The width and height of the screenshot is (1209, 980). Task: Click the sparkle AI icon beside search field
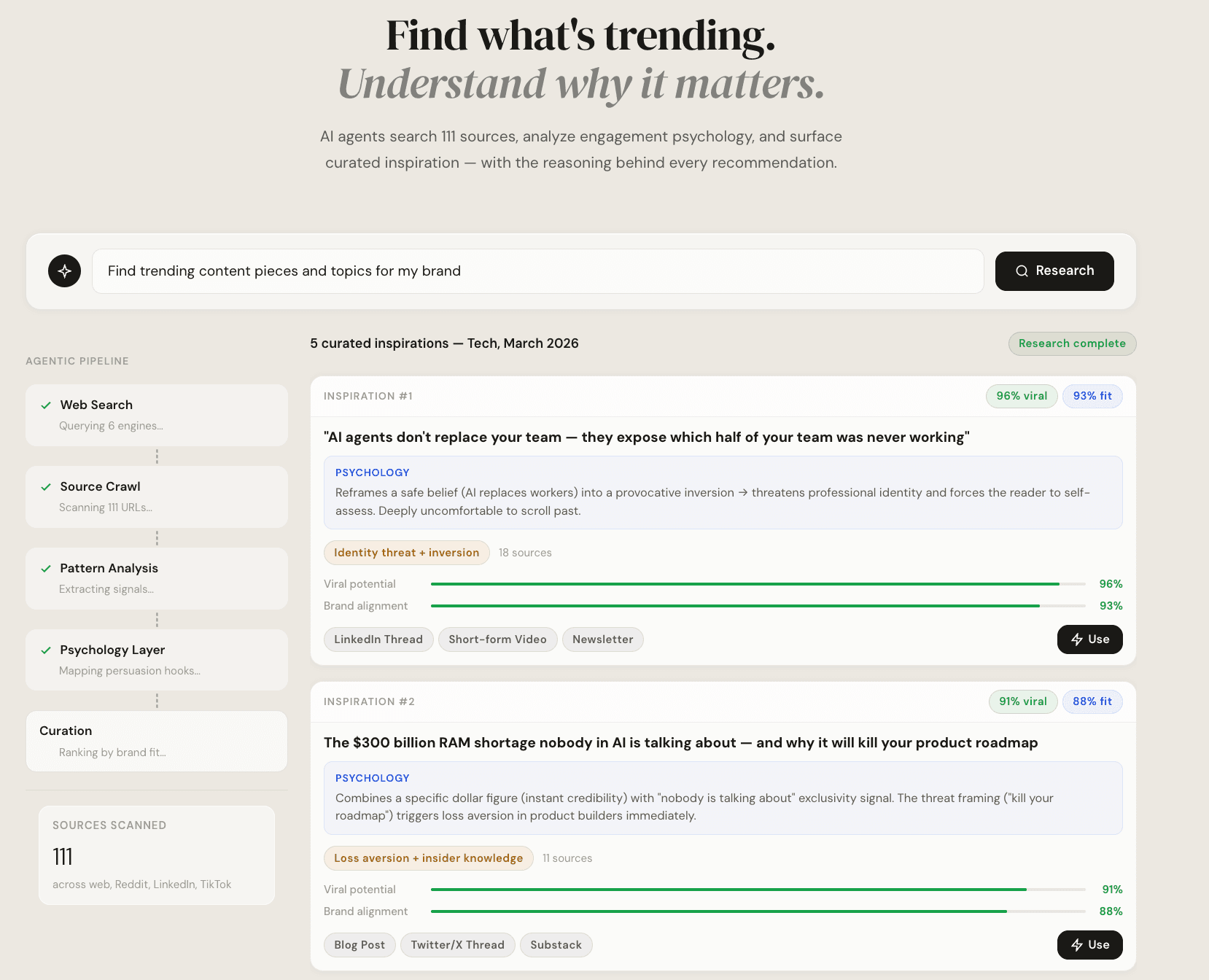pyautogui.click(x=64, y=271)
